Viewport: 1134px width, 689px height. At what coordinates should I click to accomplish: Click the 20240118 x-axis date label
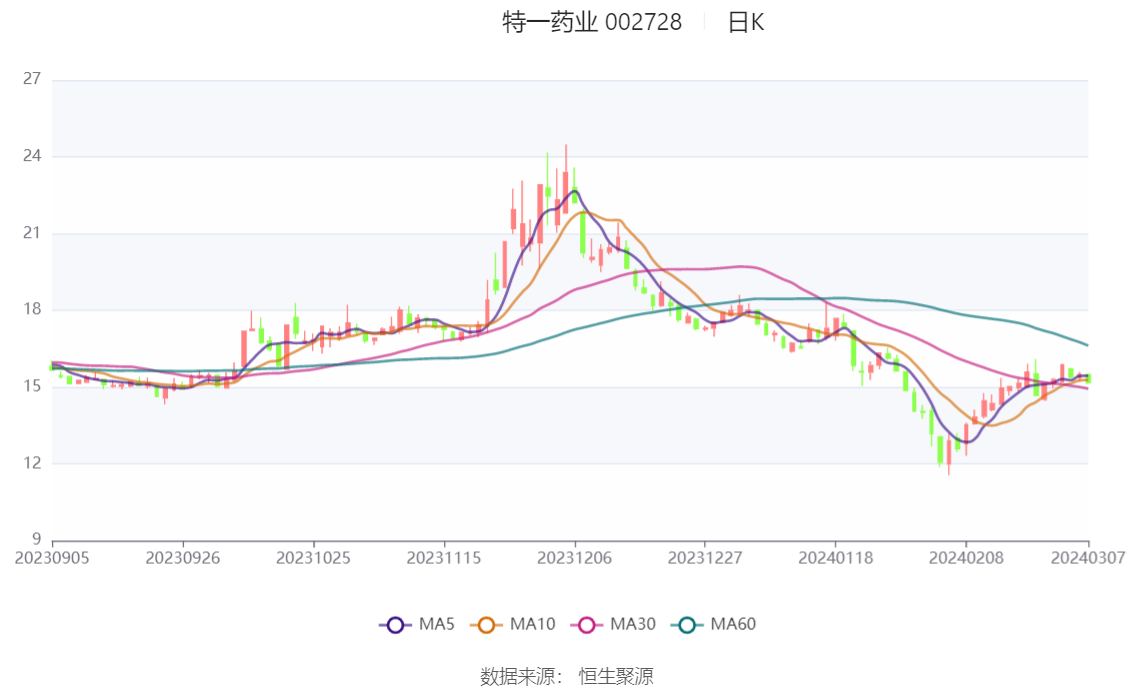pyautogui.click(x=835, y=558)
